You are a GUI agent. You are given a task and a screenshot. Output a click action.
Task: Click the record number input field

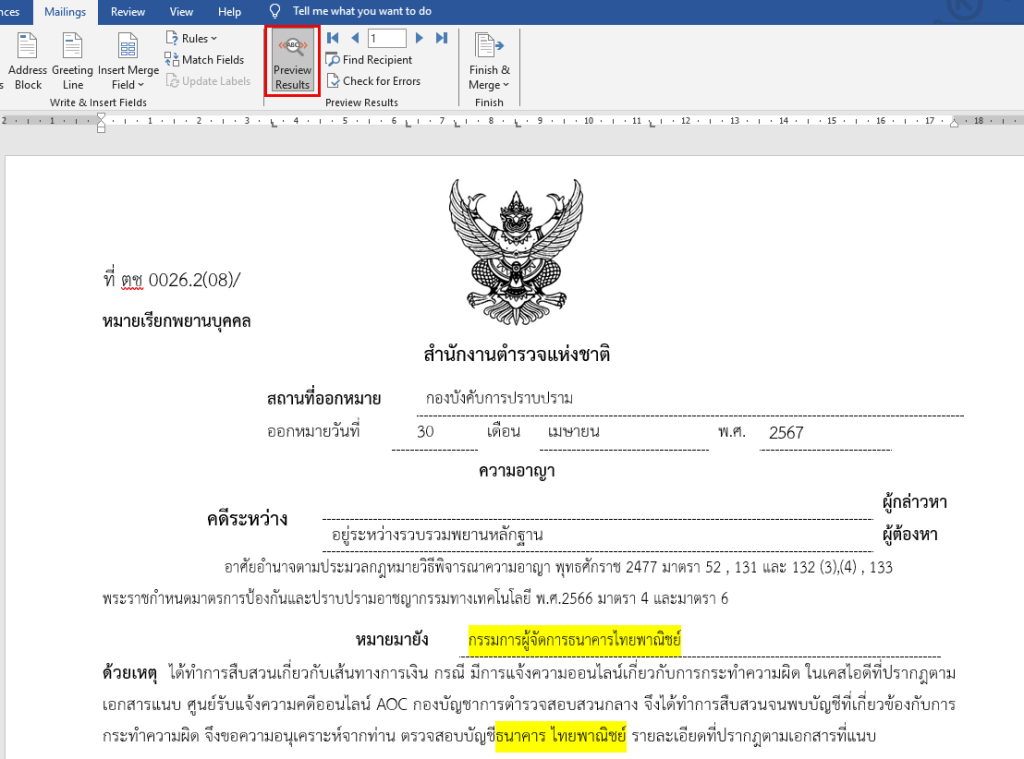(x=386, y=38)
